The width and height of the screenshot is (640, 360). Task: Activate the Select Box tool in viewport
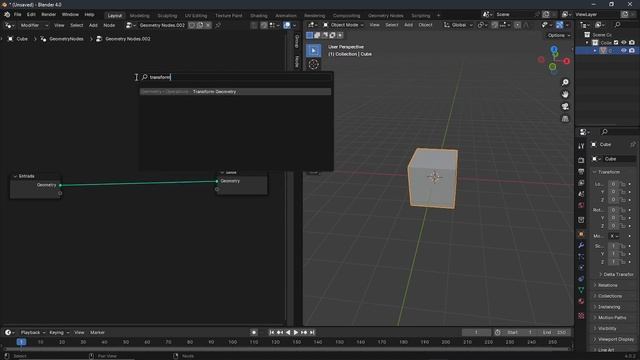tap(313, 51)
